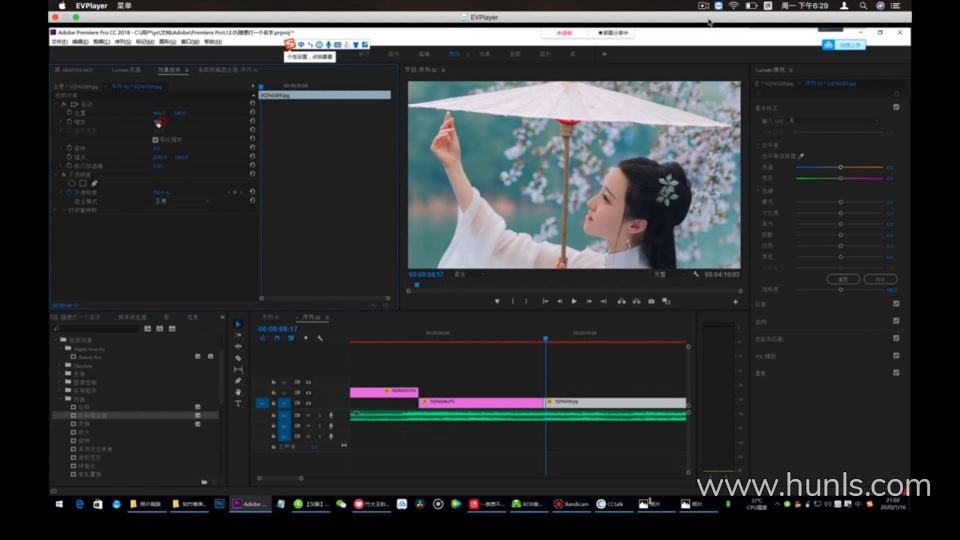Choose the Type (T) tool
Screen dimensions: 960x540
tap(238, 404)
